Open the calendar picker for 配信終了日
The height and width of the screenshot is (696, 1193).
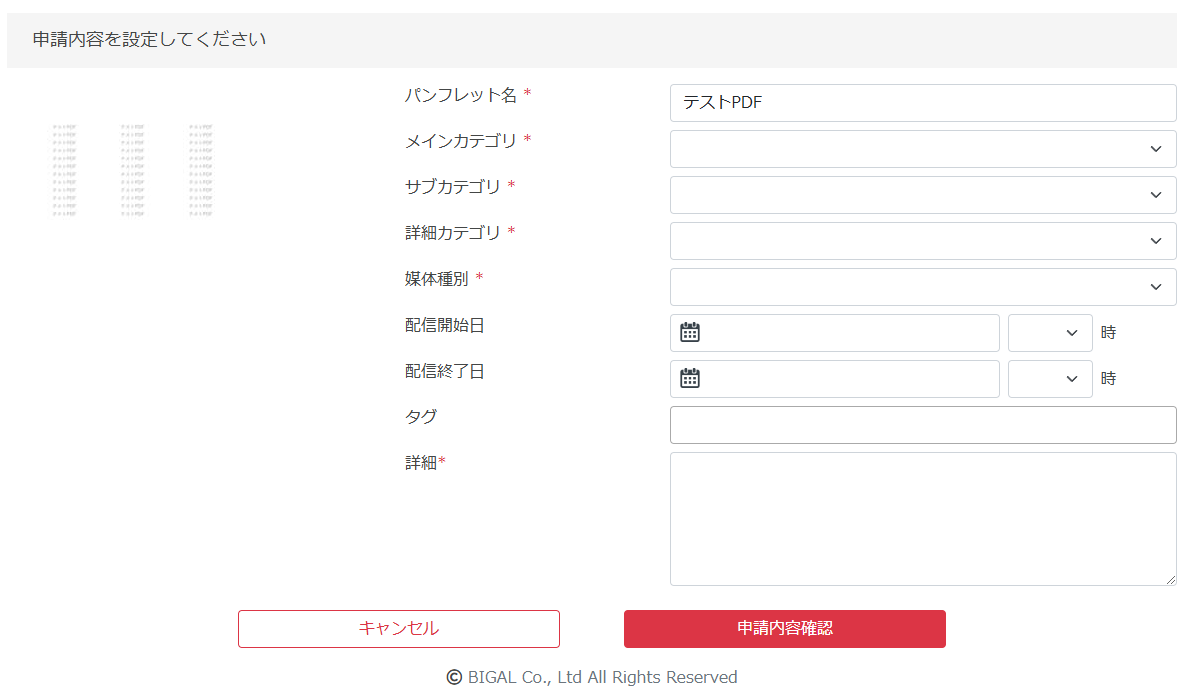(689, 378)
